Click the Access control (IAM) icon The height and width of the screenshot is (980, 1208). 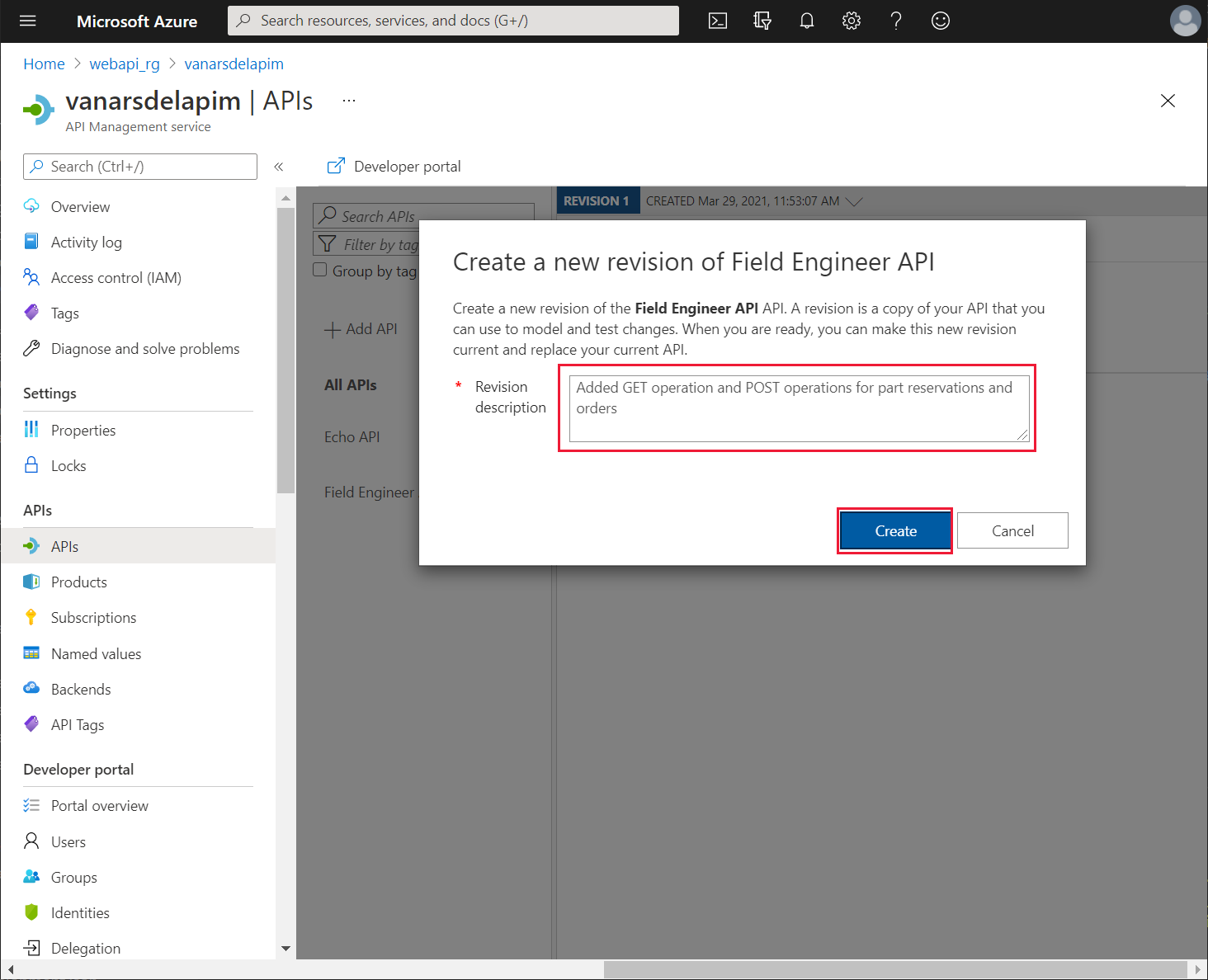coord(31,277)
